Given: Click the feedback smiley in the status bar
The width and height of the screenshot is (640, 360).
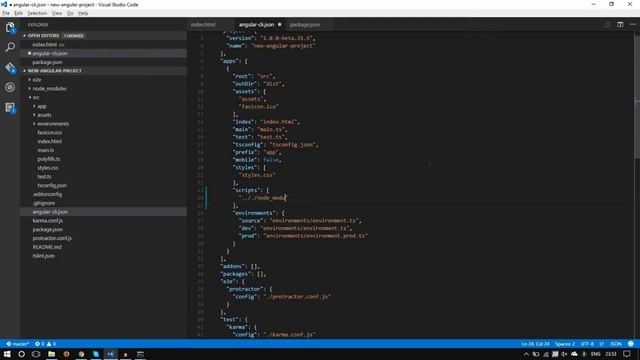Looking at the screenshot, I should 631,344.
